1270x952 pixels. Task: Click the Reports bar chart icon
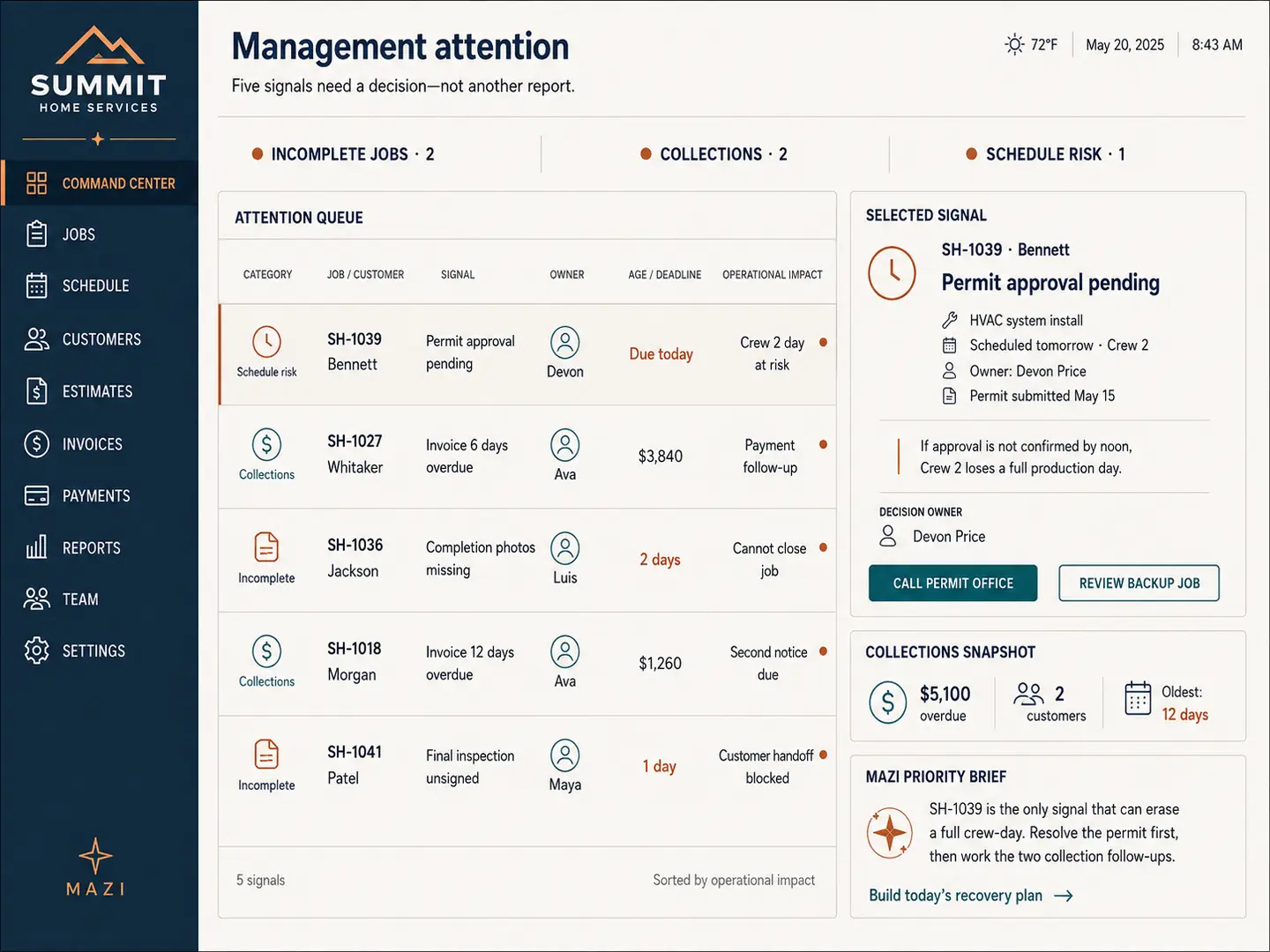[x=36, y=547]
